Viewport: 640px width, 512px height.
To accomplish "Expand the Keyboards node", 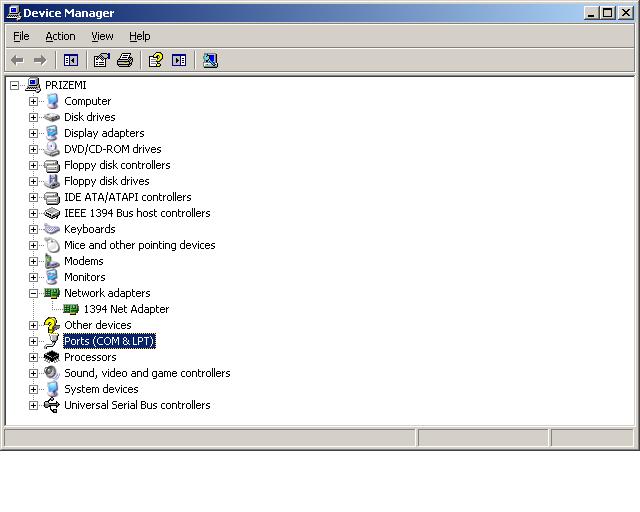I will (x=33, y=229).
